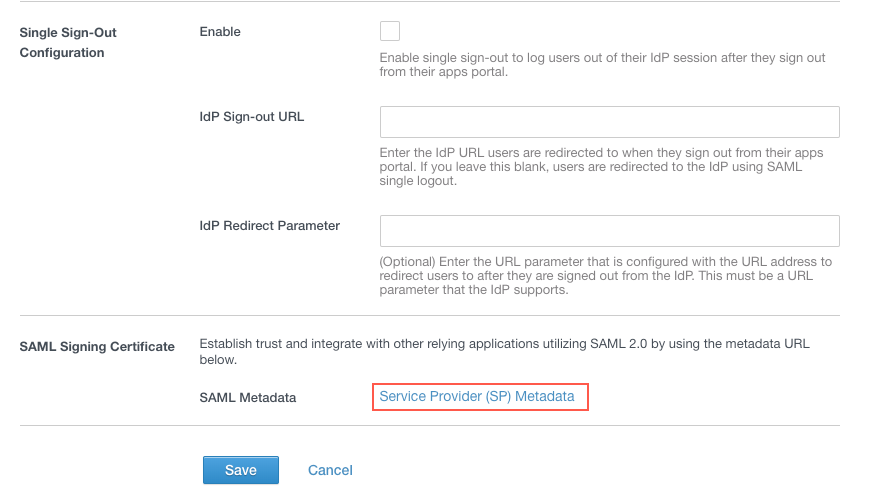Image resolution: width=885 pixels, height=503 pixels.
Task: Focus the IdP Redirect Parameter text box
Action: [x=609, y=231]
